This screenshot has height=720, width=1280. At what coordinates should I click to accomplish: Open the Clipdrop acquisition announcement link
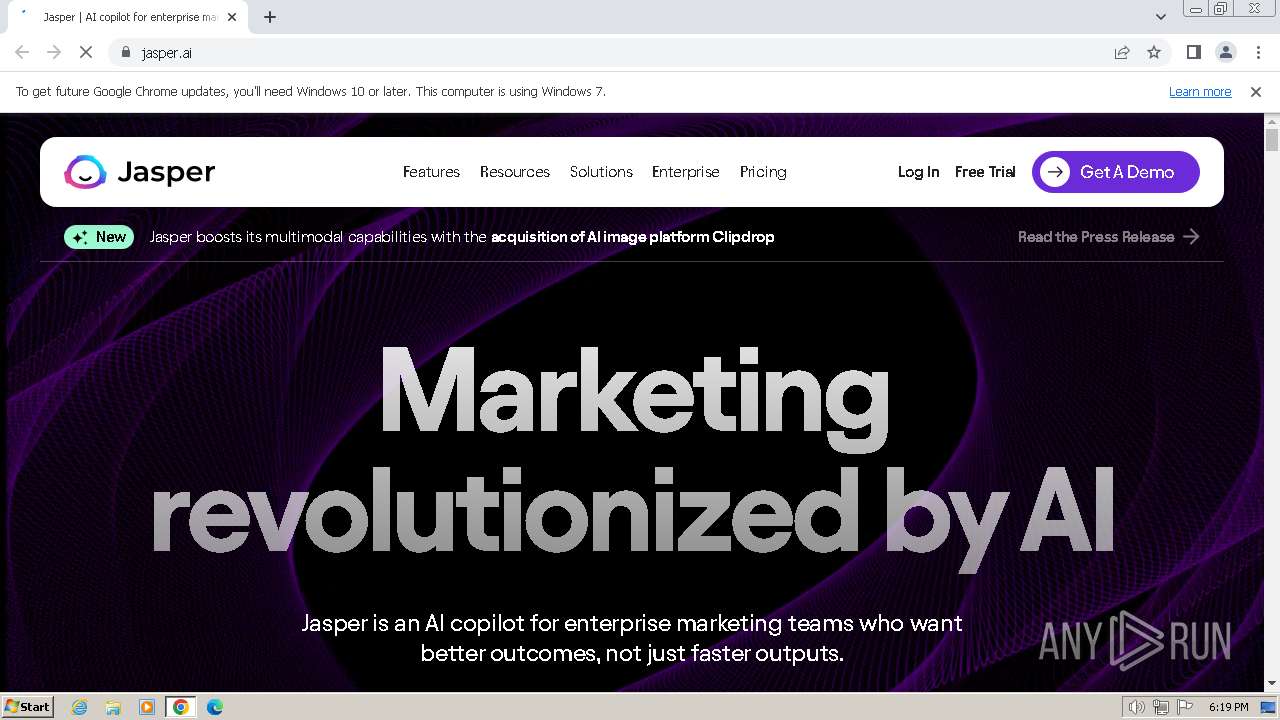pyautogui.click(x=633, y=237)
